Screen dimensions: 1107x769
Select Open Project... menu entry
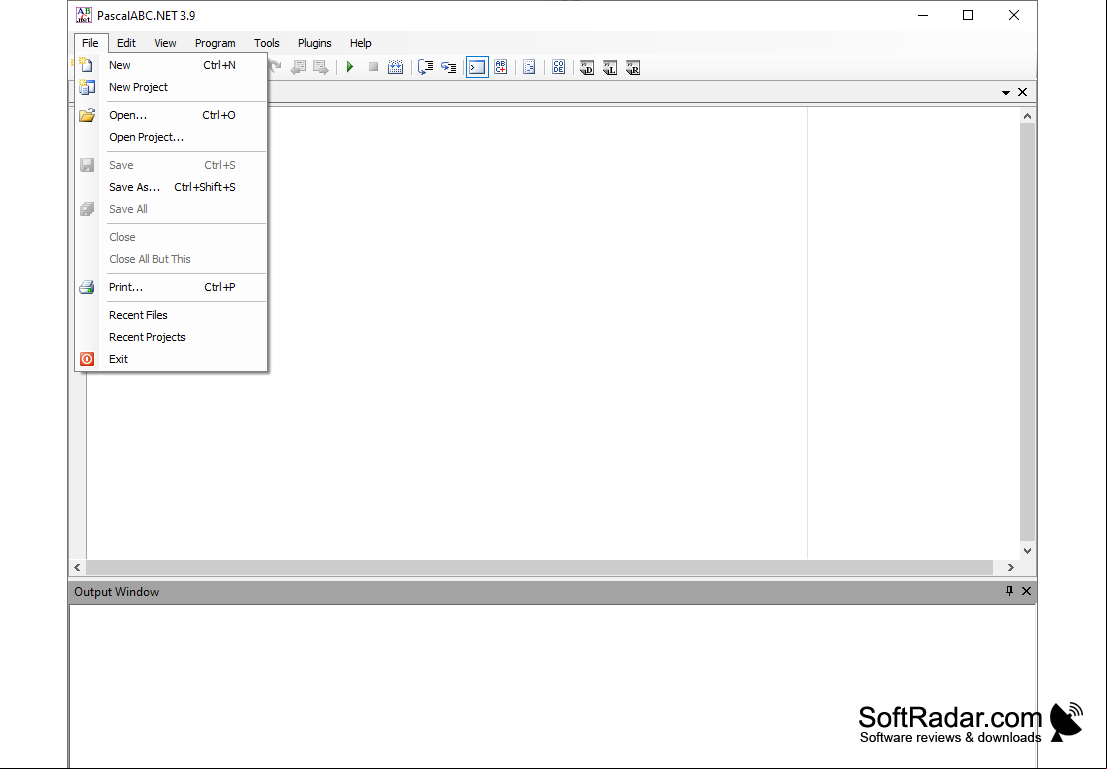[x=171, y=137]
